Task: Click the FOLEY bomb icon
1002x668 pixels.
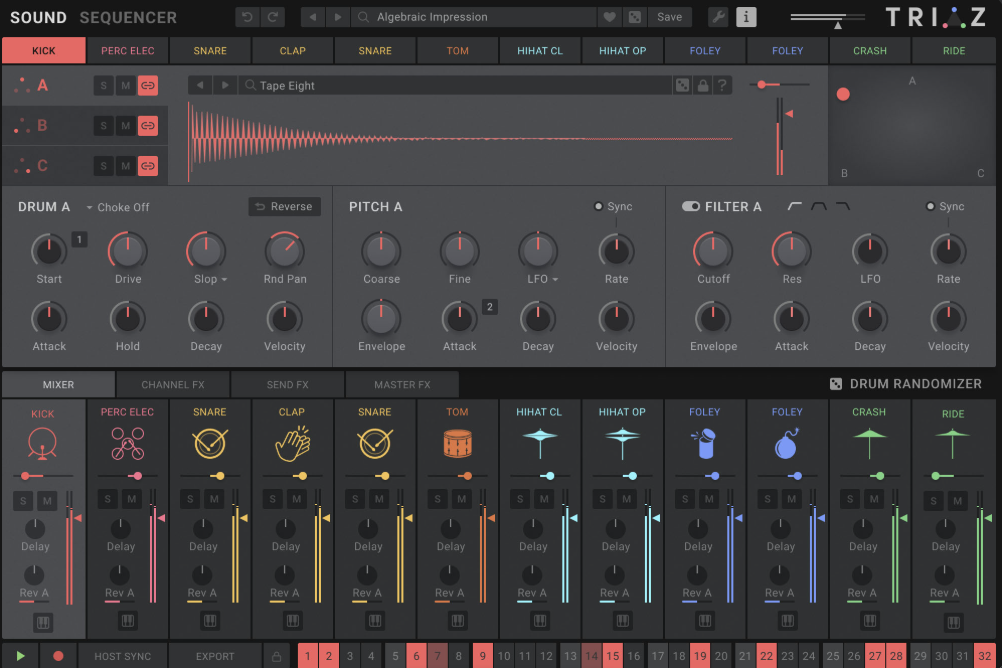Action: click(787, 444)
